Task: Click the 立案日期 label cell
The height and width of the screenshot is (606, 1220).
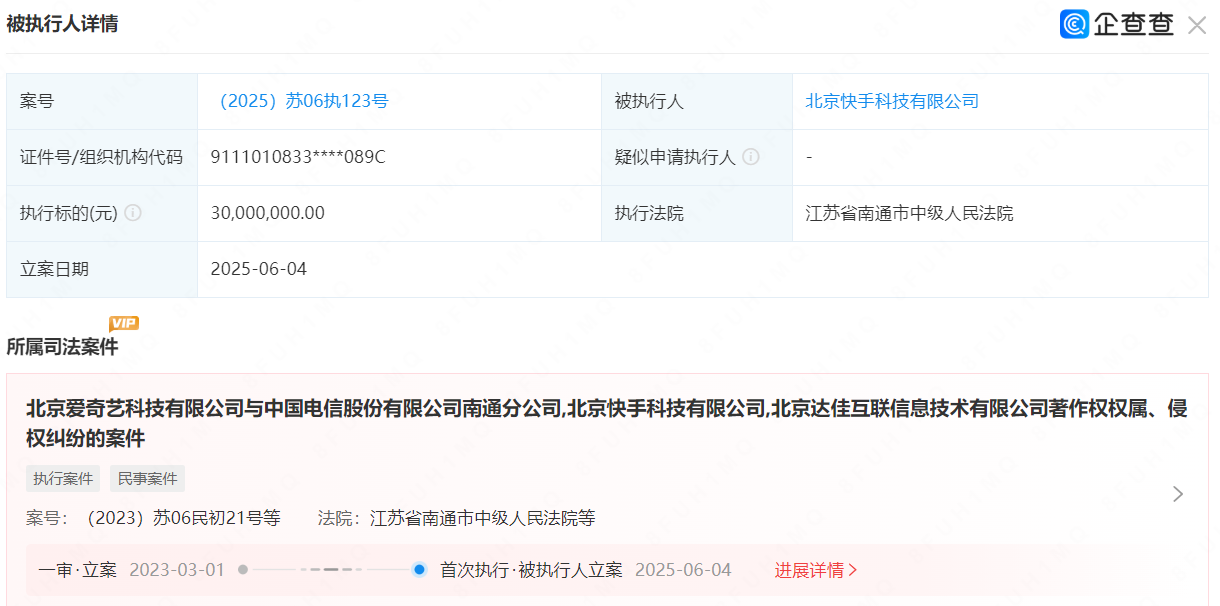Action: pos(102,269)
